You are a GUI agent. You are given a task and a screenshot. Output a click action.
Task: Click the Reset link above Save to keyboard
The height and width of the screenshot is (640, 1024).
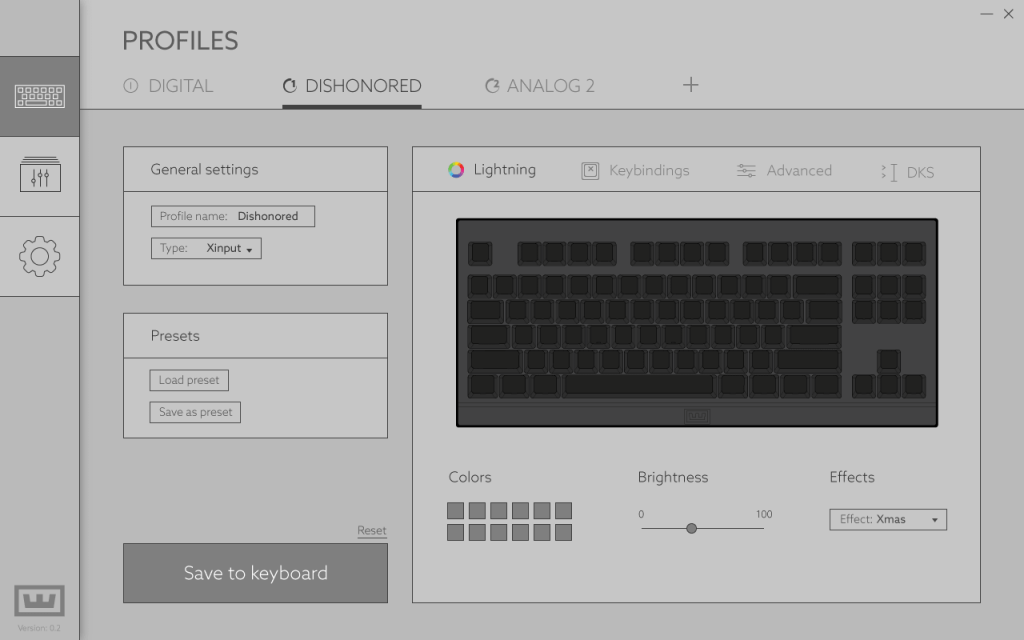372,530
